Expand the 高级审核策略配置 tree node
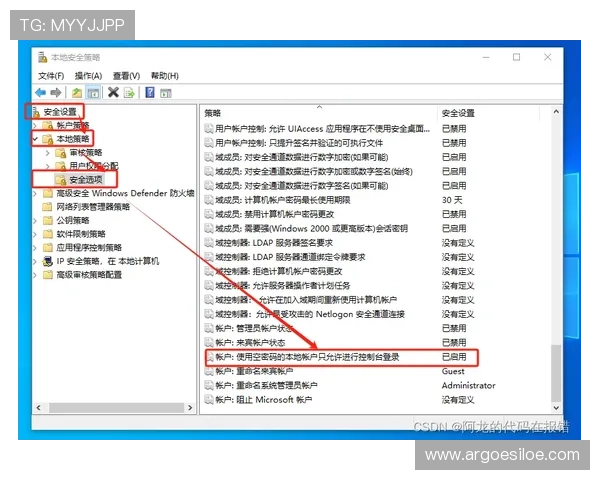600x480 pixels. click(x=35, y=275)
